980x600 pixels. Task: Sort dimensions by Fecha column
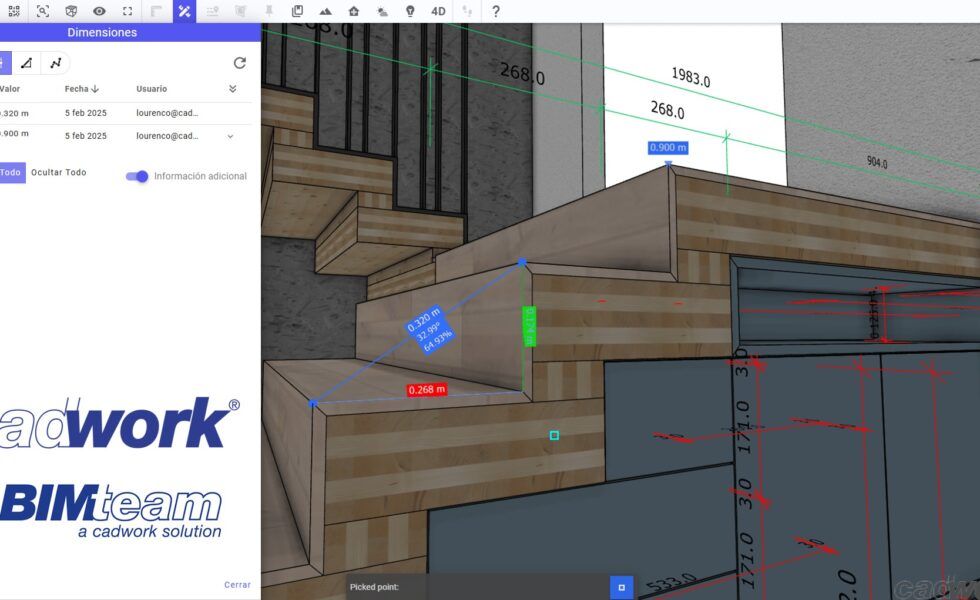tap(82, 89)
